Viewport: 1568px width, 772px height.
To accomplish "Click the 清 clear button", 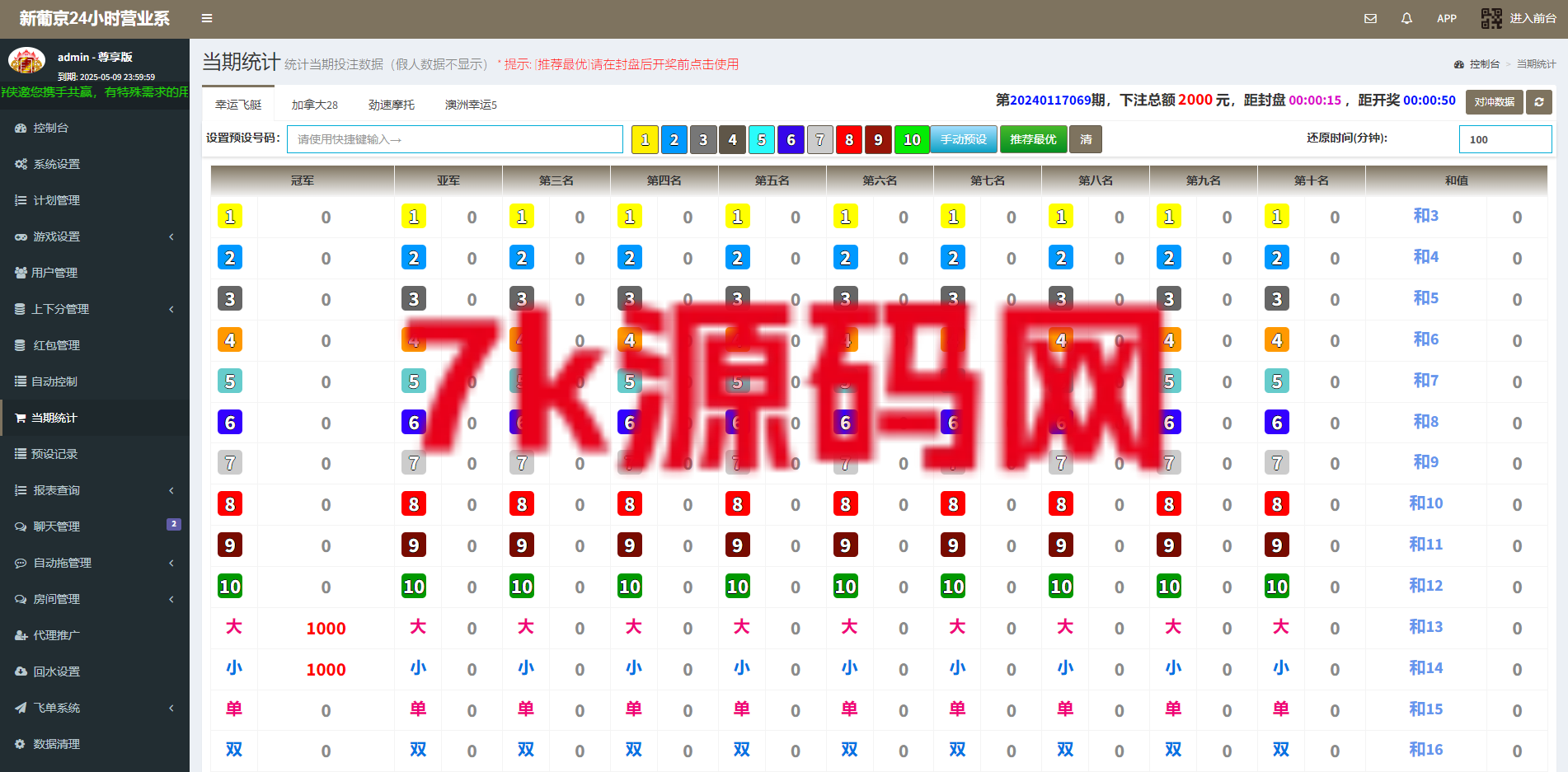I will [x=1086, y=139].
